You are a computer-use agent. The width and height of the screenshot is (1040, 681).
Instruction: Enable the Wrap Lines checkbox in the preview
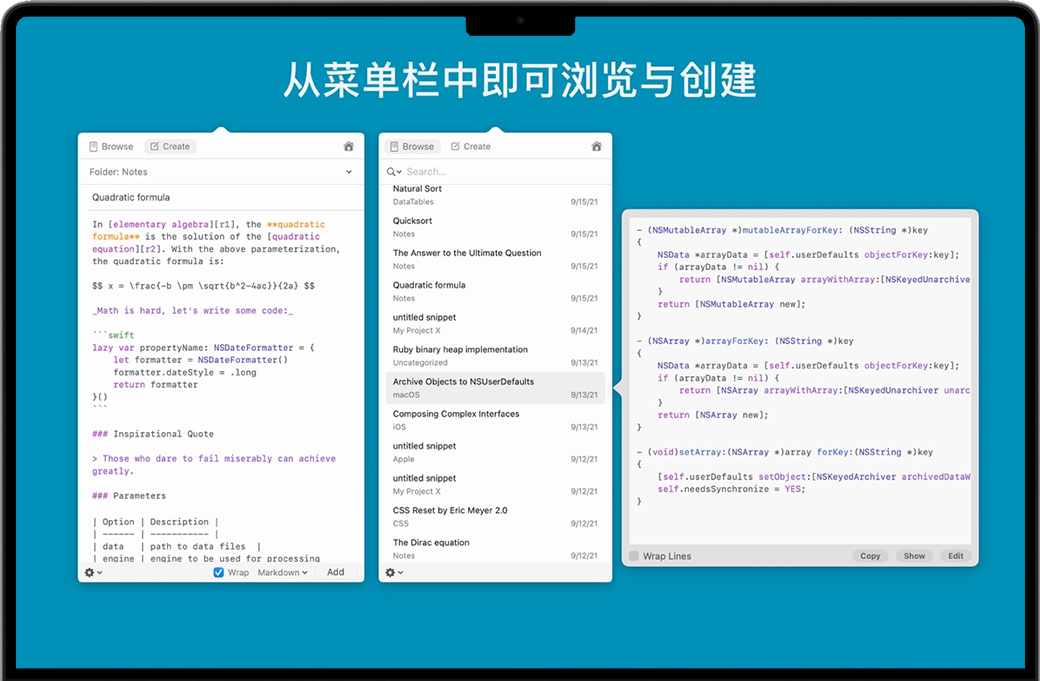click(634, 556)
